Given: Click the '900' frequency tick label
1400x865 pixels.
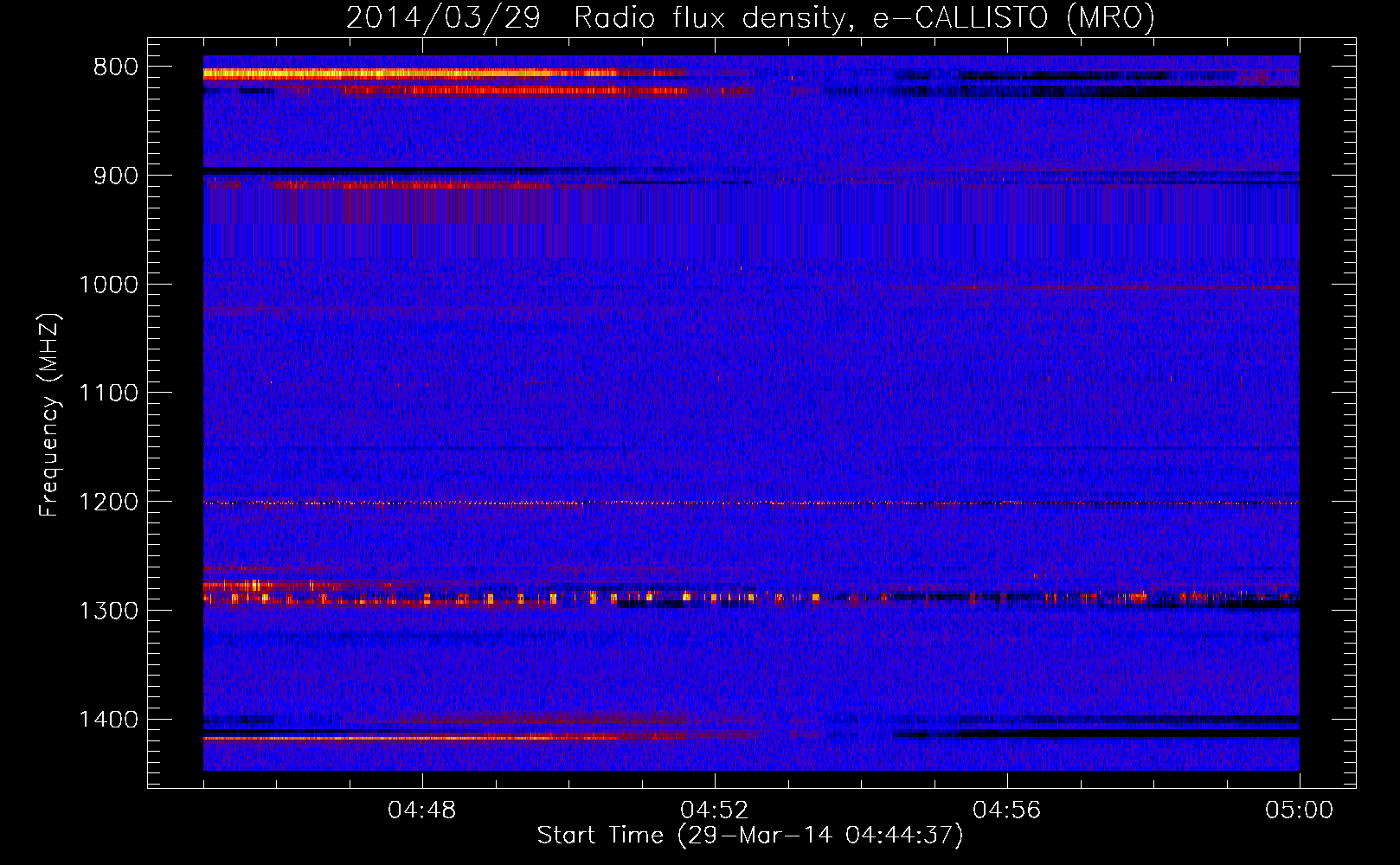Looking at the screenshot, I should [x=116, y=176].
